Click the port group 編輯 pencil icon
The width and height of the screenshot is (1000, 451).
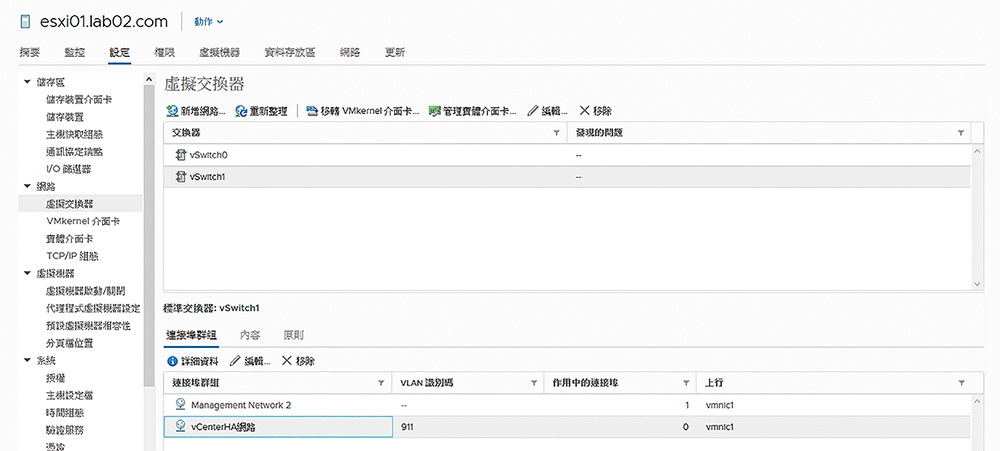pyautogui.click(x=234, y=361)
